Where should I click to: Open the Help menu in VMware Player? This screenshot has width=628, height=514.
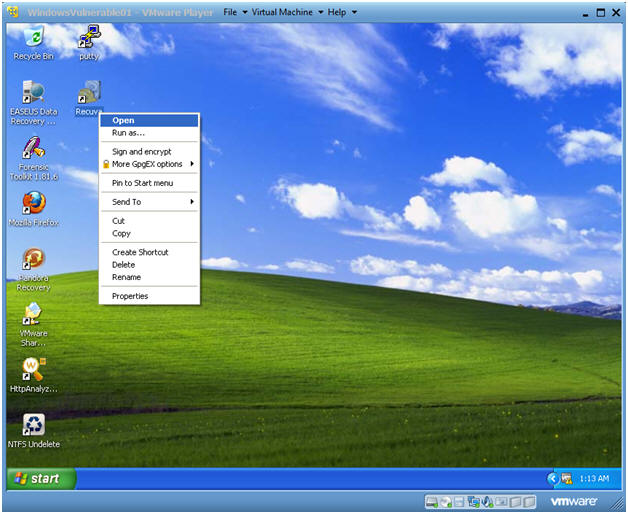point(342,12)
